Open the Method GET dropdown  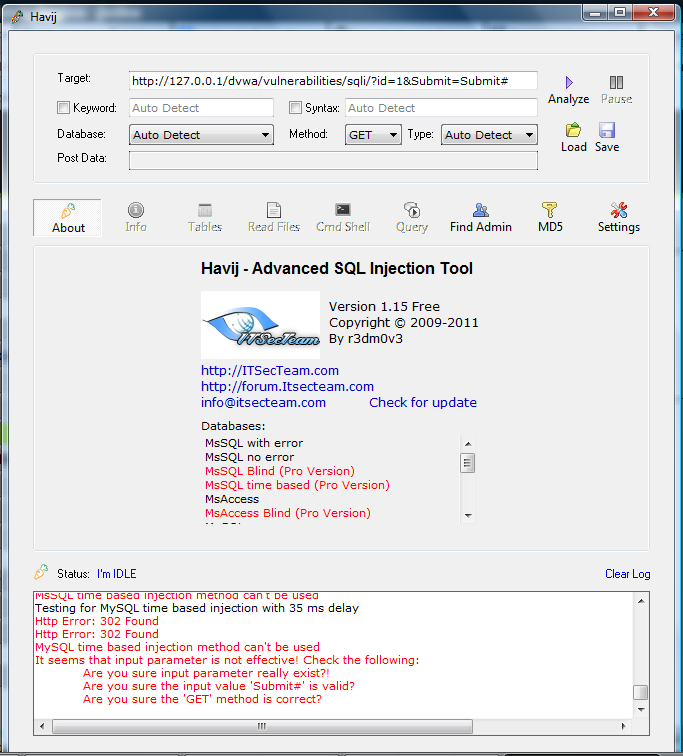coord(373,135)
